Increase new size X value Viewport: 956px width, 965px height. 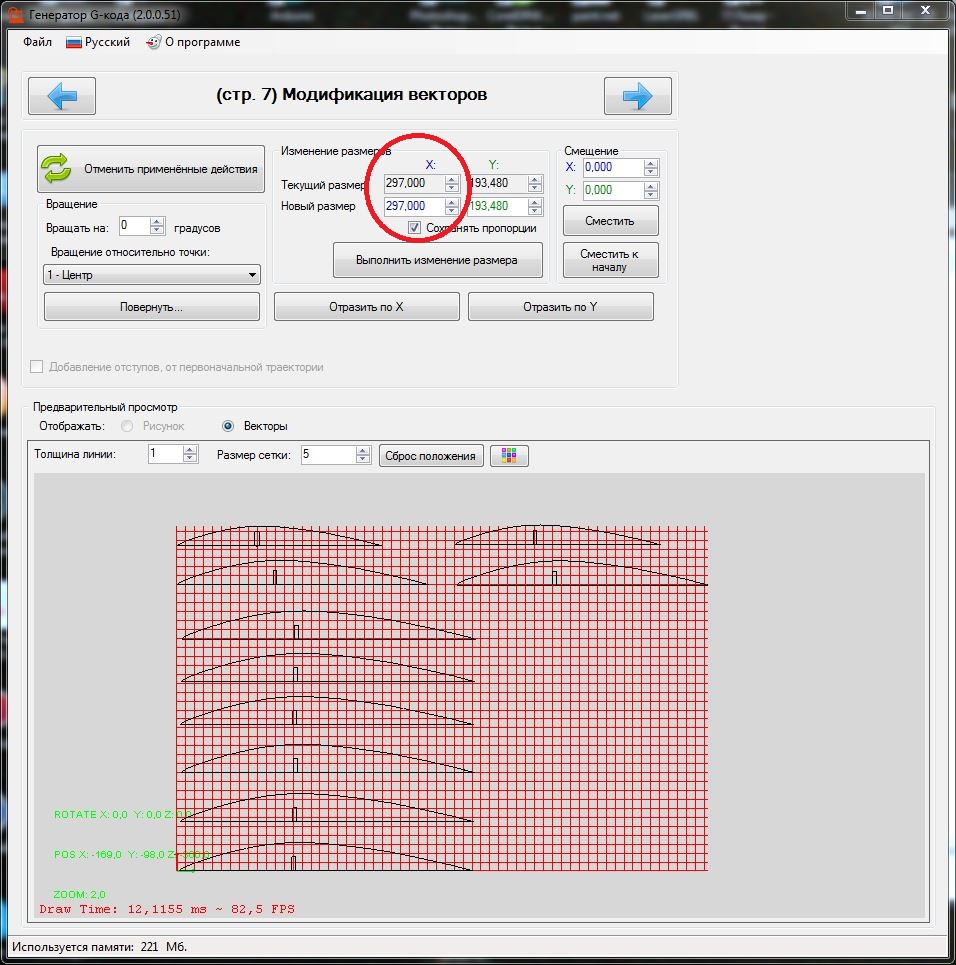coord(452,202)
